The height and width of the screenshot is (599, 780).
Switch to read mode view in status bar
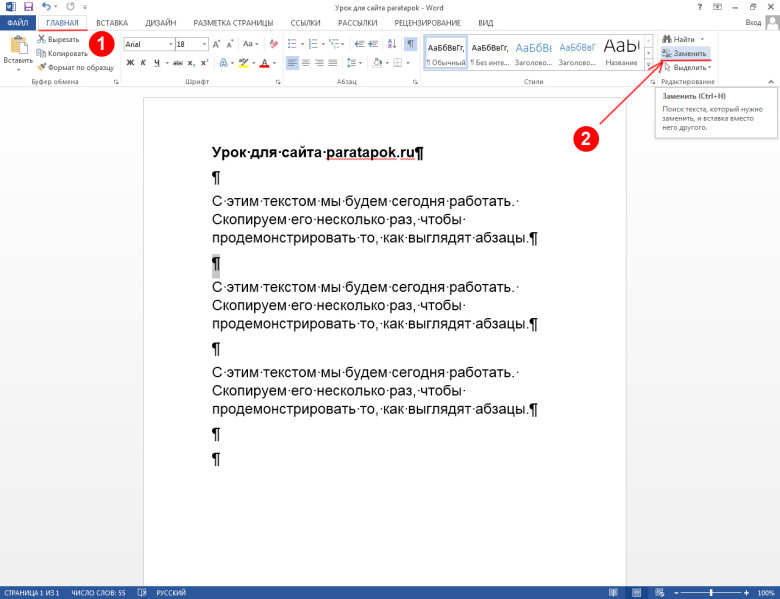613,593
